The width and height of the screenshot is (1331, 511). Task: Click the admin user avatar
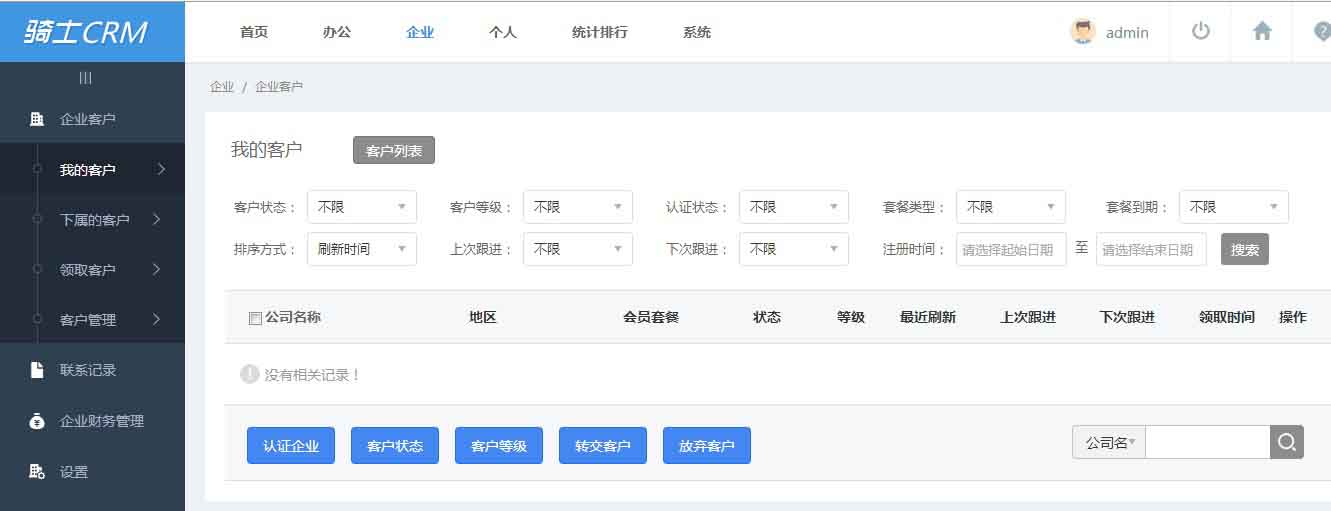1083,32
